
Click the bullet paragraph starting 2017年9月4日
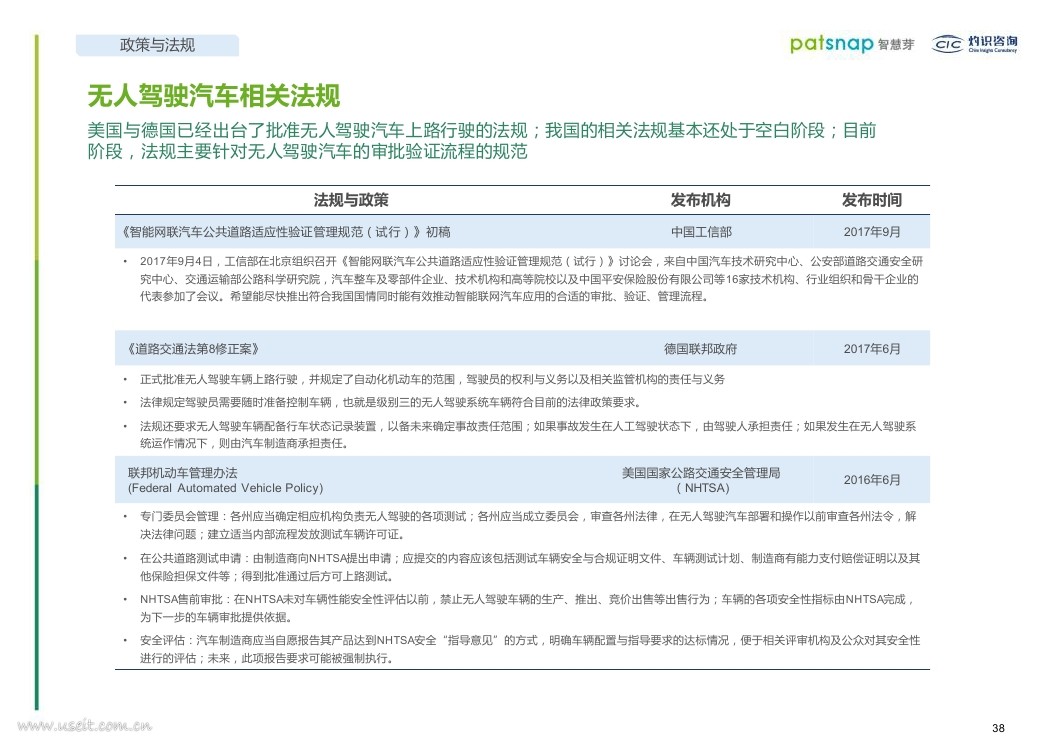point(531,279)
